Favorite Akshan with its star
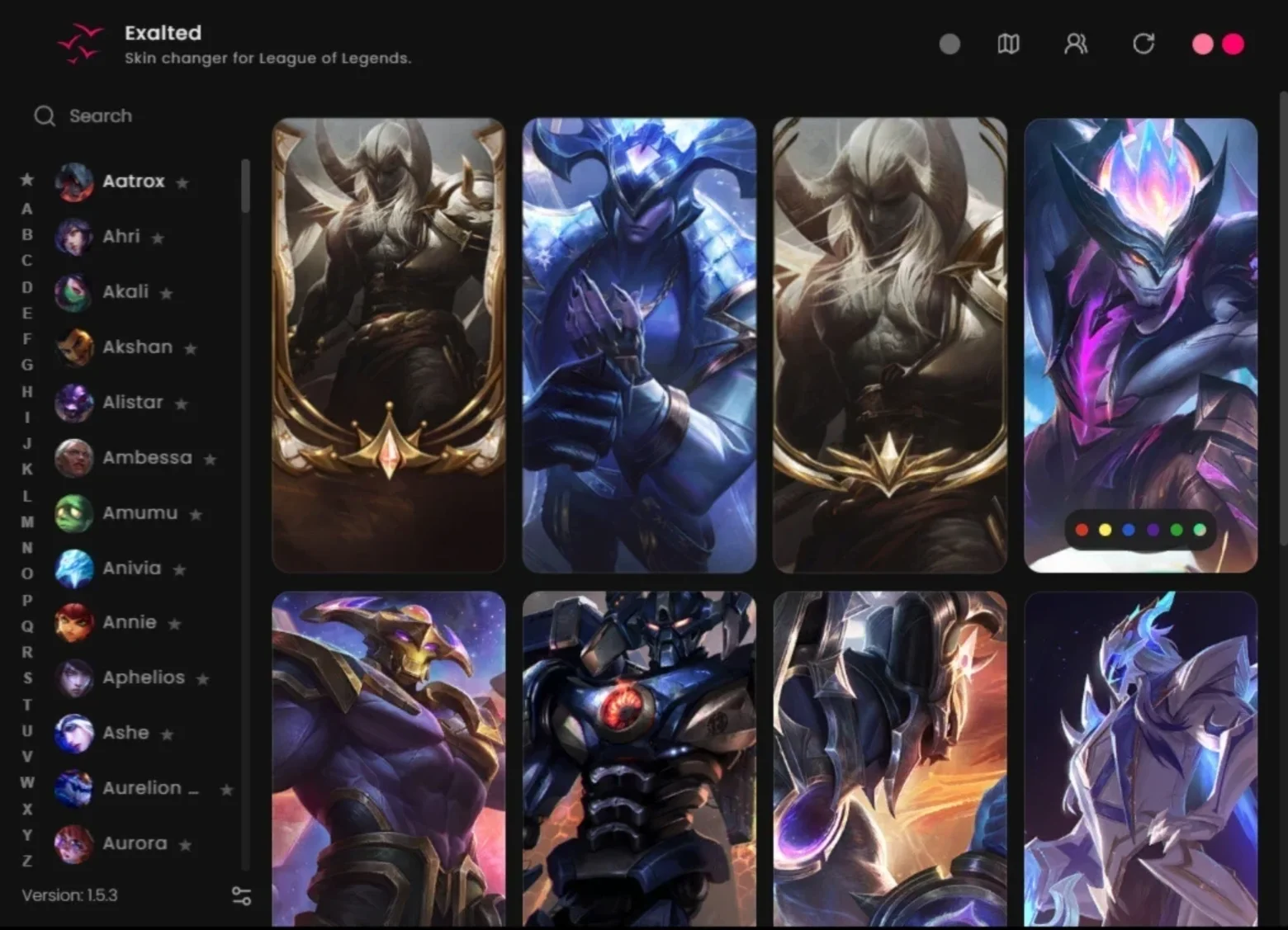The width and height of the screenshot is (1288, 930). coord(191,348)
